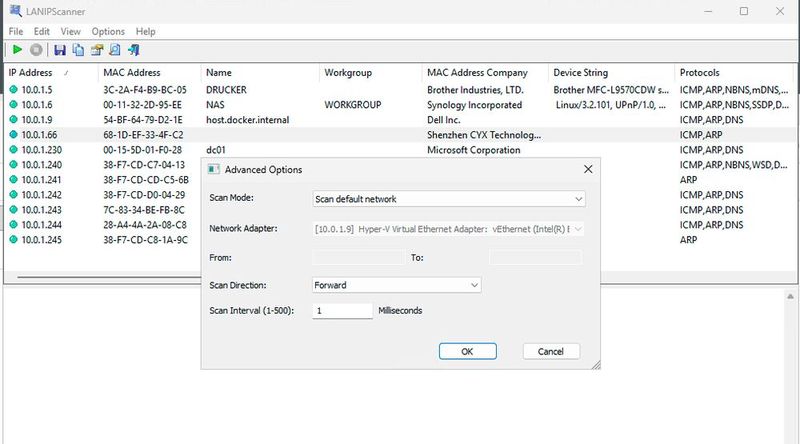Click status dot icon for 10.0.1.240
800x444 pixels.
(x=13, y=164)
